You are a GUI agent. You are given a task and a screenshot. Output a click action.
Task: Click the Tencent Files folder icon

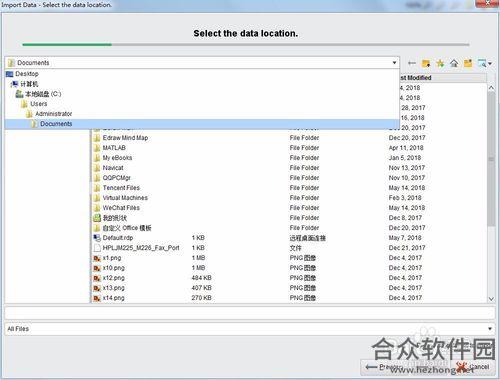[x=97, y=188]
